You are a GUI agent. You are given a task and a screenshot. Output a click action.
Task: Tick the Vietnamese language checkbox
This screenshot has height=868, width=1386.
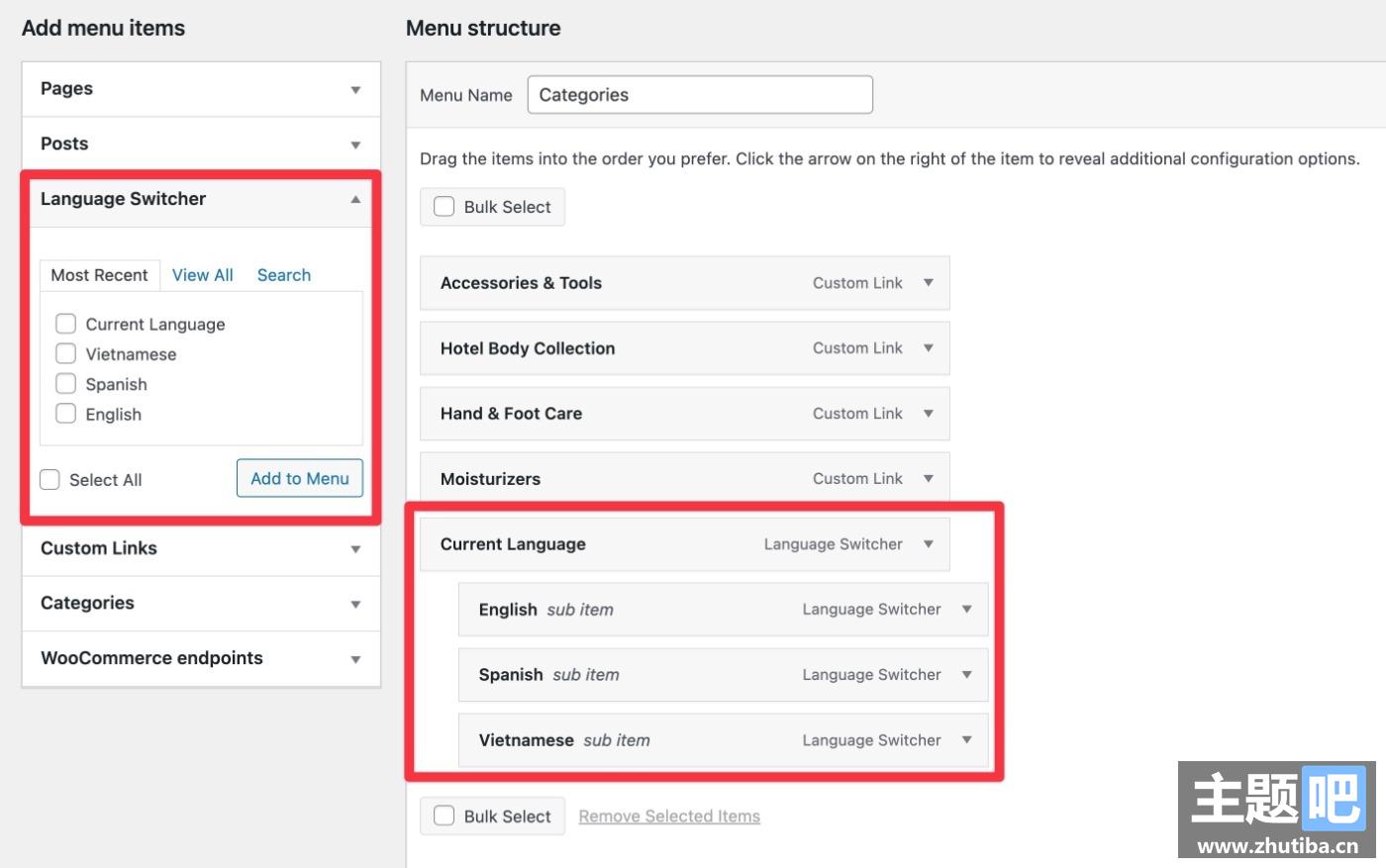[65, 353]
